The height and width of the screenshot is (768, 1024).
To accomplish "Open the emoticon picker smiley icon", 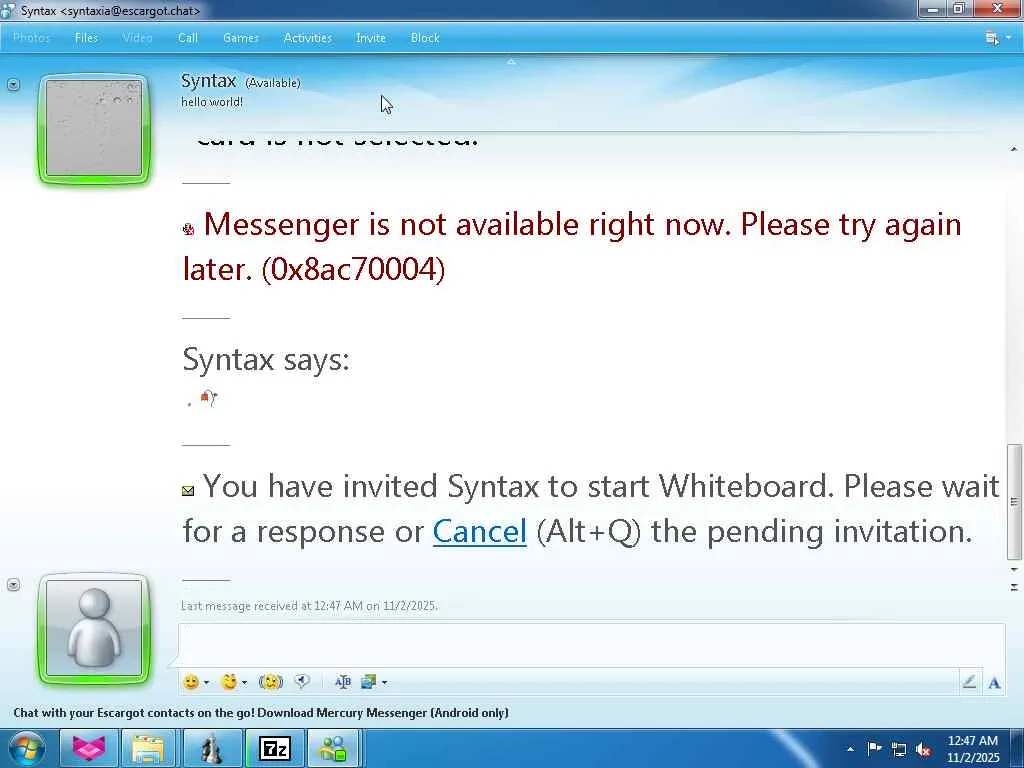I will tap(191, 682).
